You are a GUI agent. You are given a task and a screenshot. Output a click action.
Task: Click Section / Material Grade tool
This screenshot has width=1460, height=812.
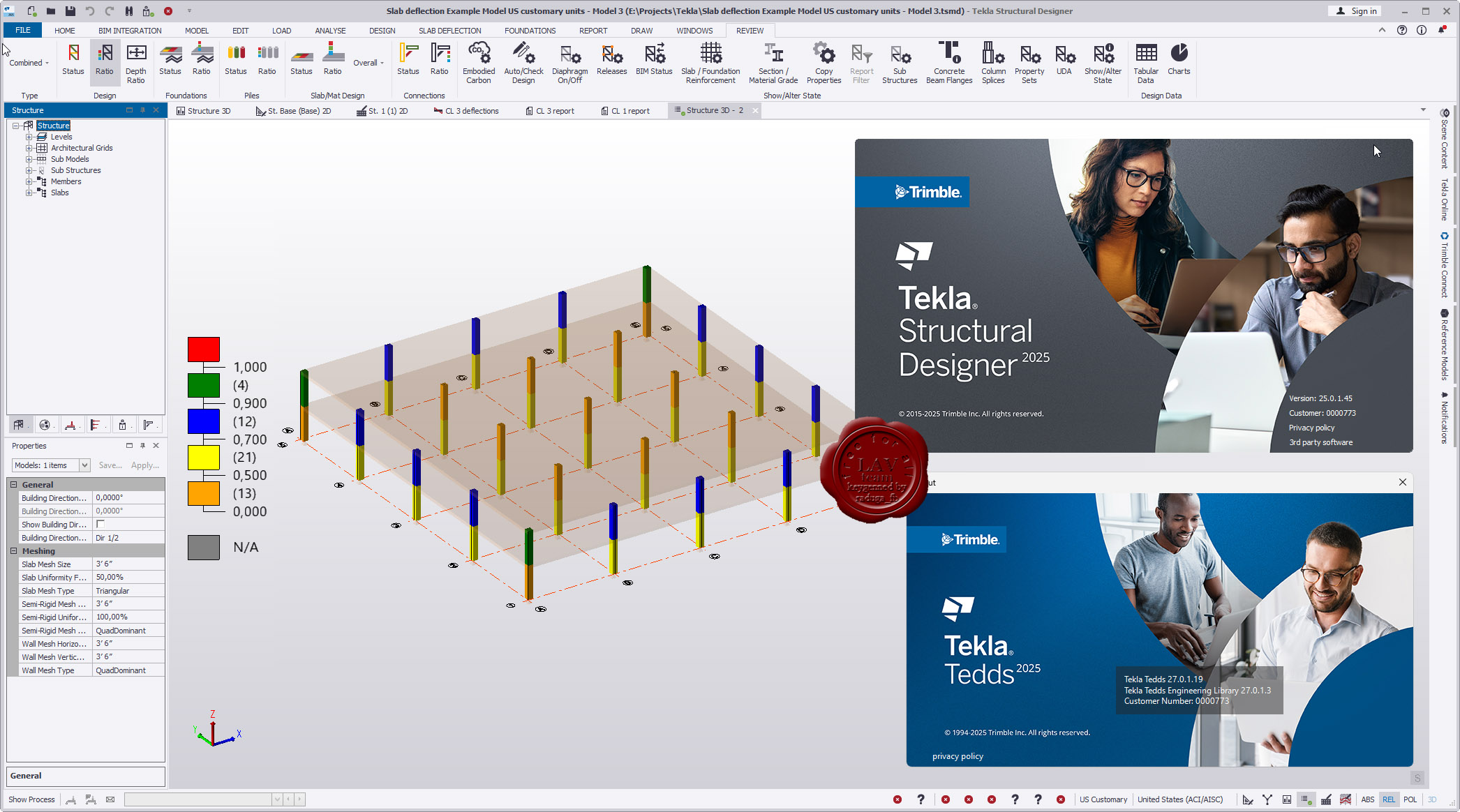773,63
